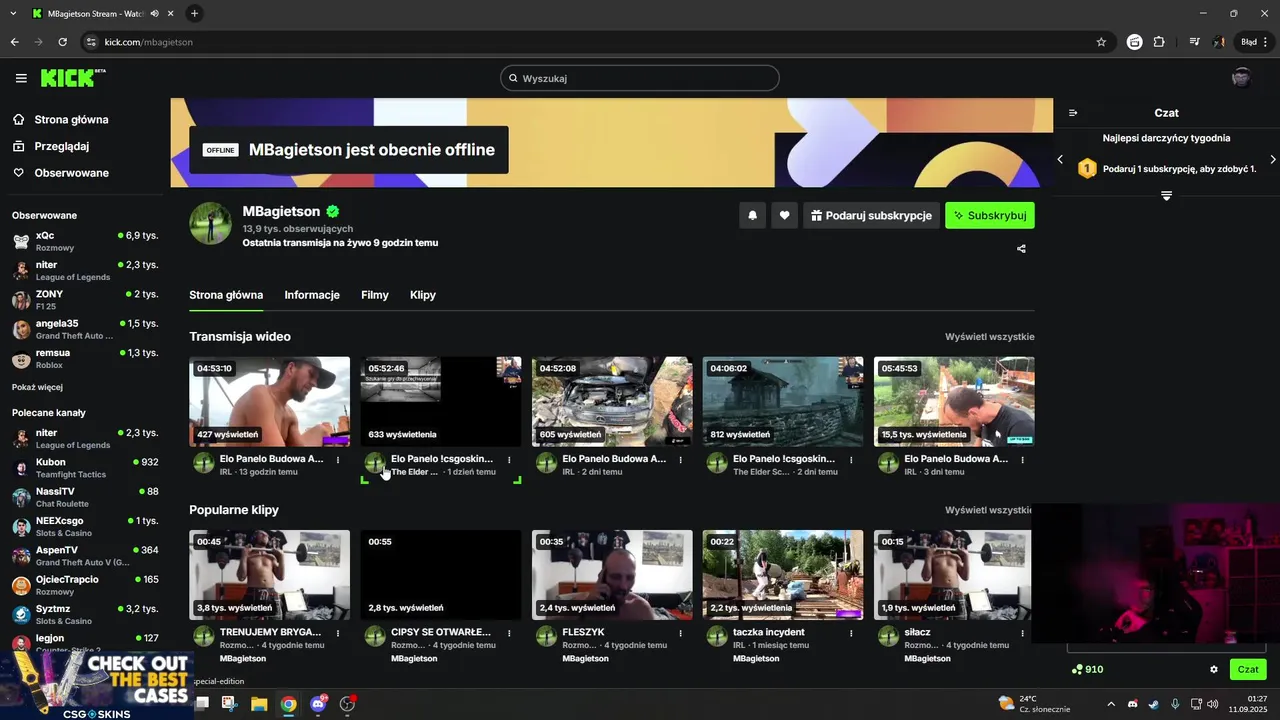View site information for kick.com
1280x720 pixels.
[91, 42]
